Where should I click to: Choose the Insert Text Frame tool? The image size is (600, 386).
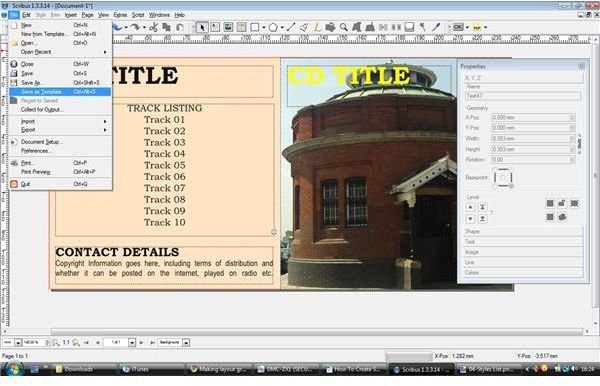215,27
